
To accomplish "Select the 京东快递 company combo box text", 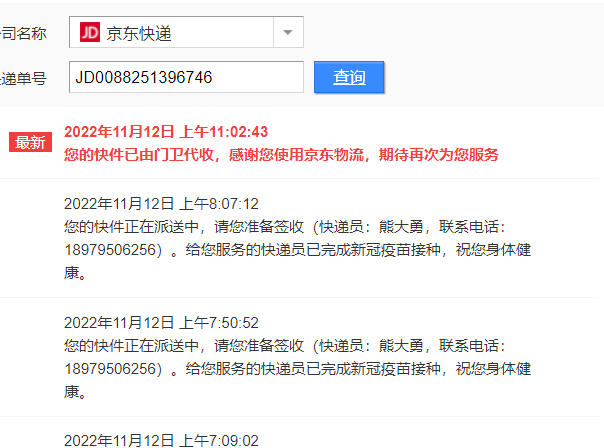I will (x=139, y=34).
